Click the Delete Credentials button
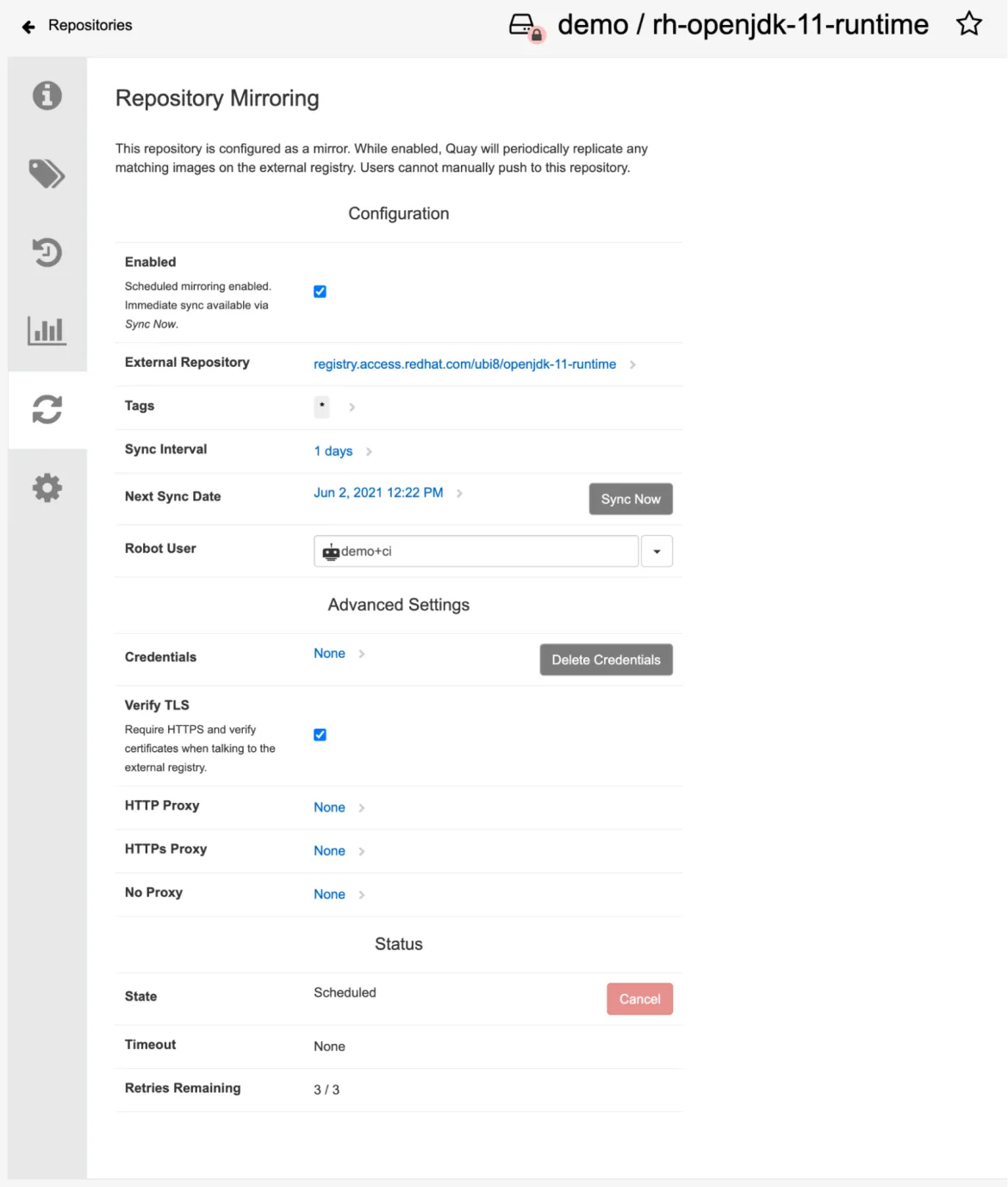Viewport: 1008px width, 1187px height. 606,659
